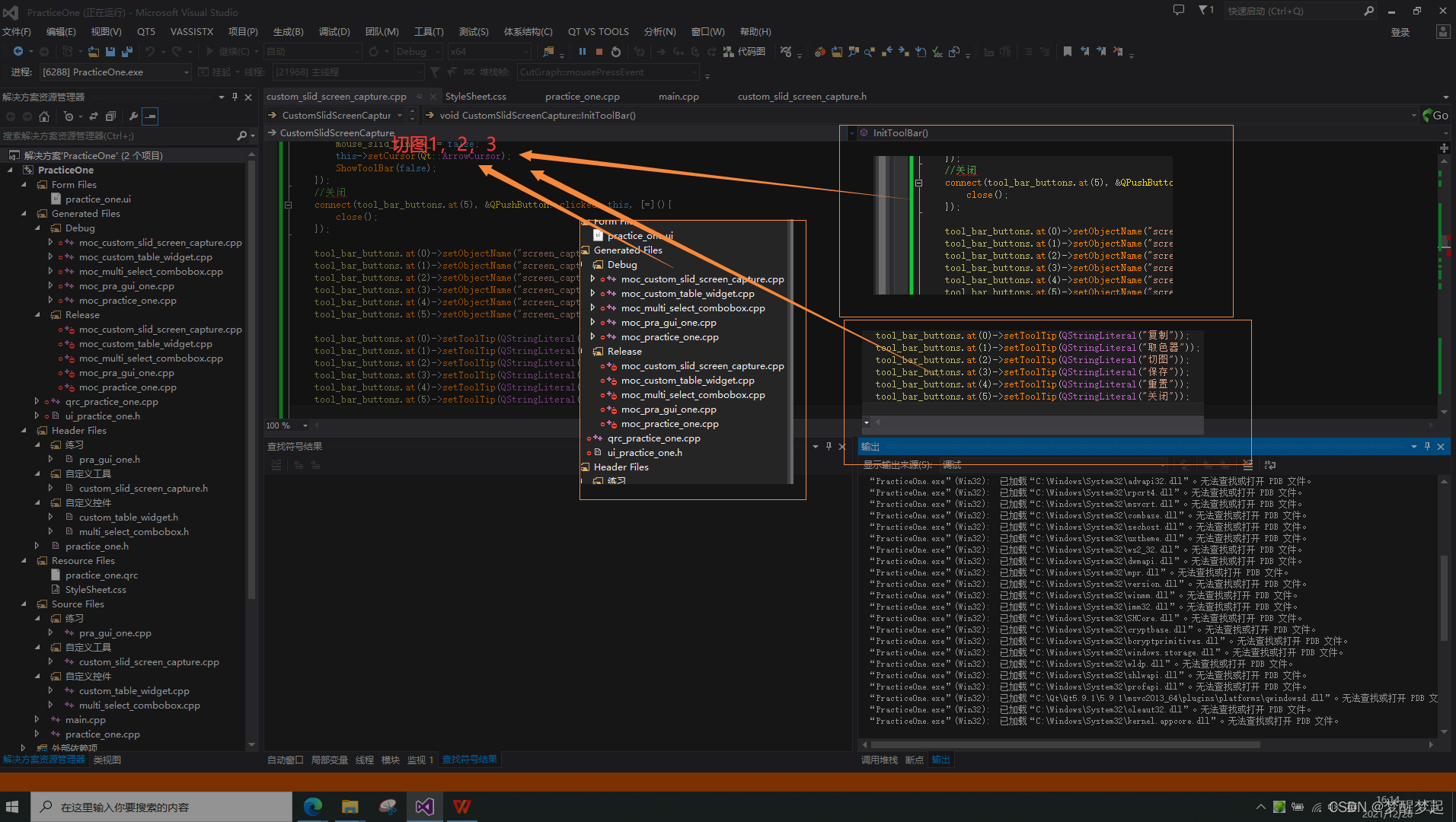Click the feedback icon in title bar
The height and width of the screenshot is (822, 1456).
click(1179, 11)
